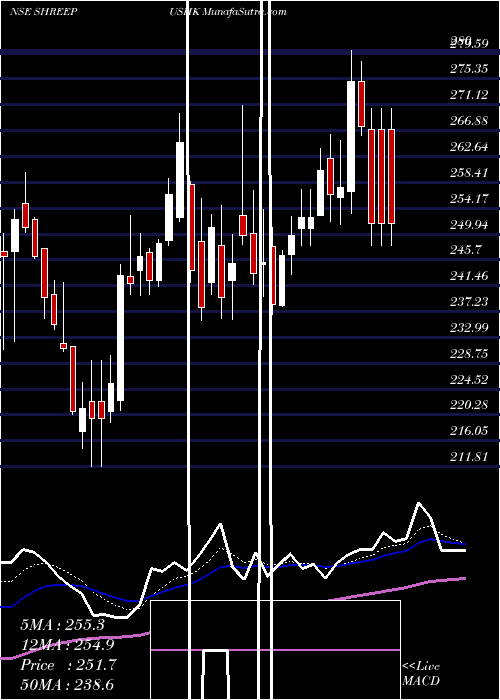Click the 228.75 price level

pyautogui.click(x=469, y=354)
